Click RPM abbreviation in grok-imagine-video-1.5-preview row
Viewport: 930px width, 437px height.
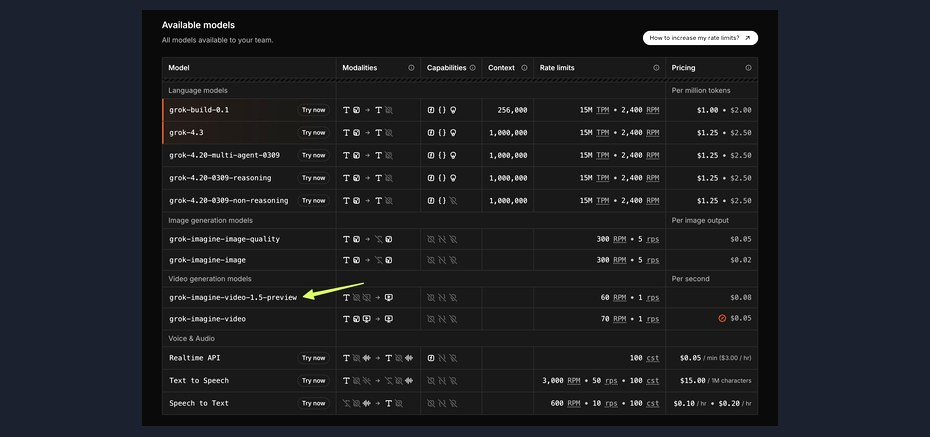click(x=619, y=298)
